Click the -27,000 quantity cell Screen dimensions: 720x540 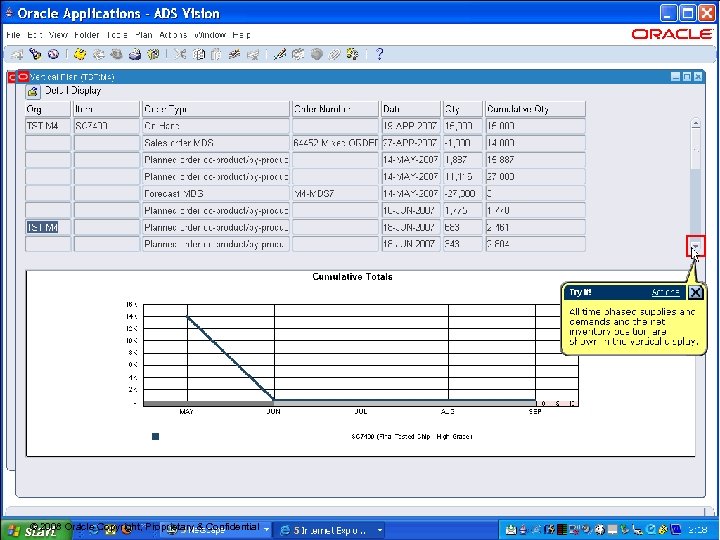pos(463,193)
